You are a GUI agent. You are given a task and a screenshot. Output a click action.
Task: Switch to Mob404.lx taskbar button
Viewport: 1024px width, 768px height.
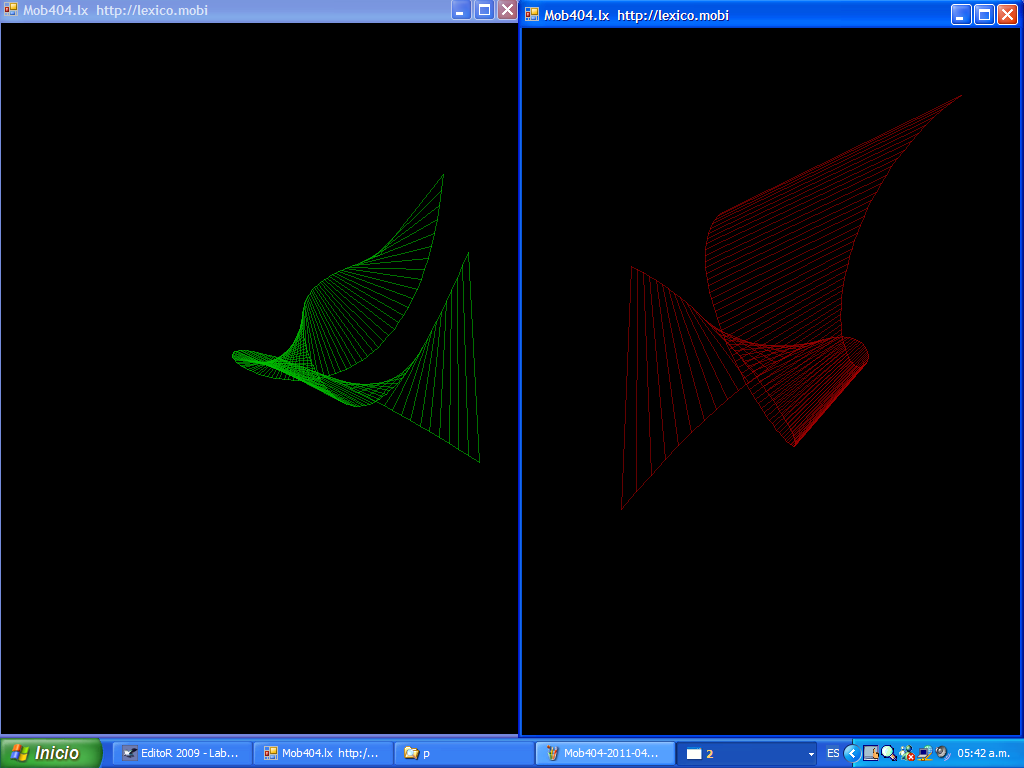[323, 753]
